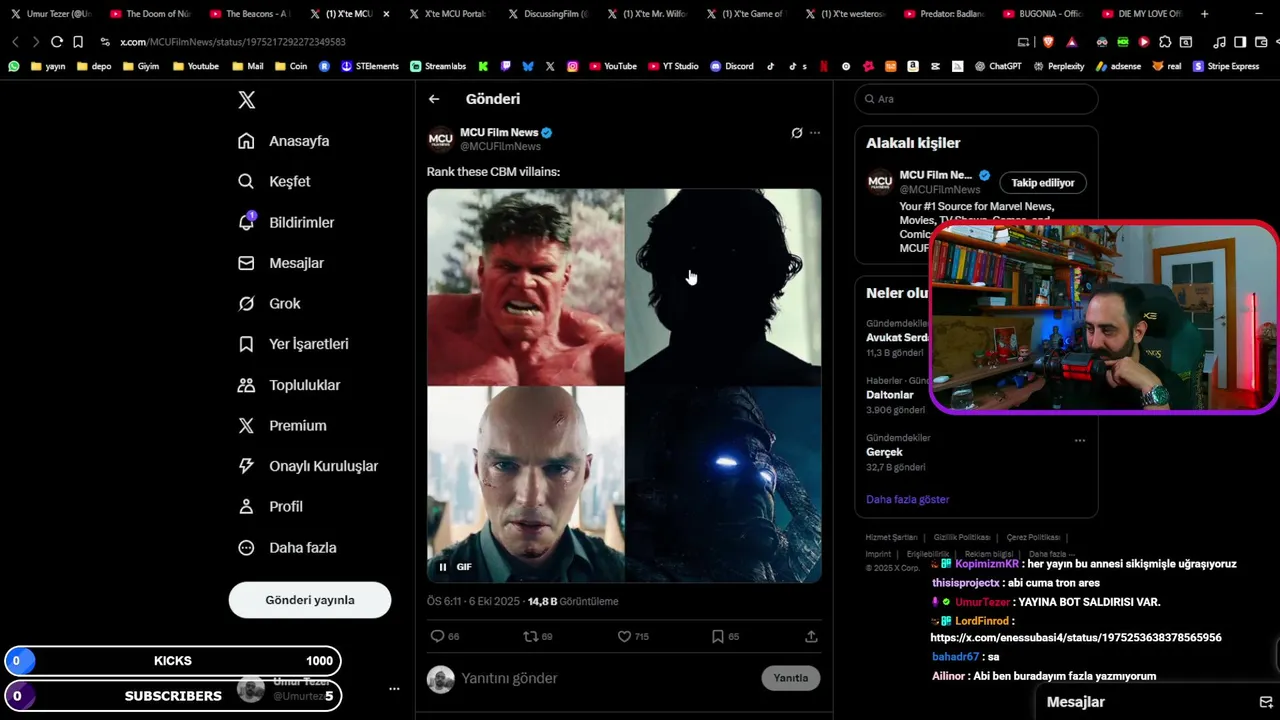This screenshot has width=1280, height=720.
Task: Close the active X'te MCU tab
Action: tap(386, 14)
